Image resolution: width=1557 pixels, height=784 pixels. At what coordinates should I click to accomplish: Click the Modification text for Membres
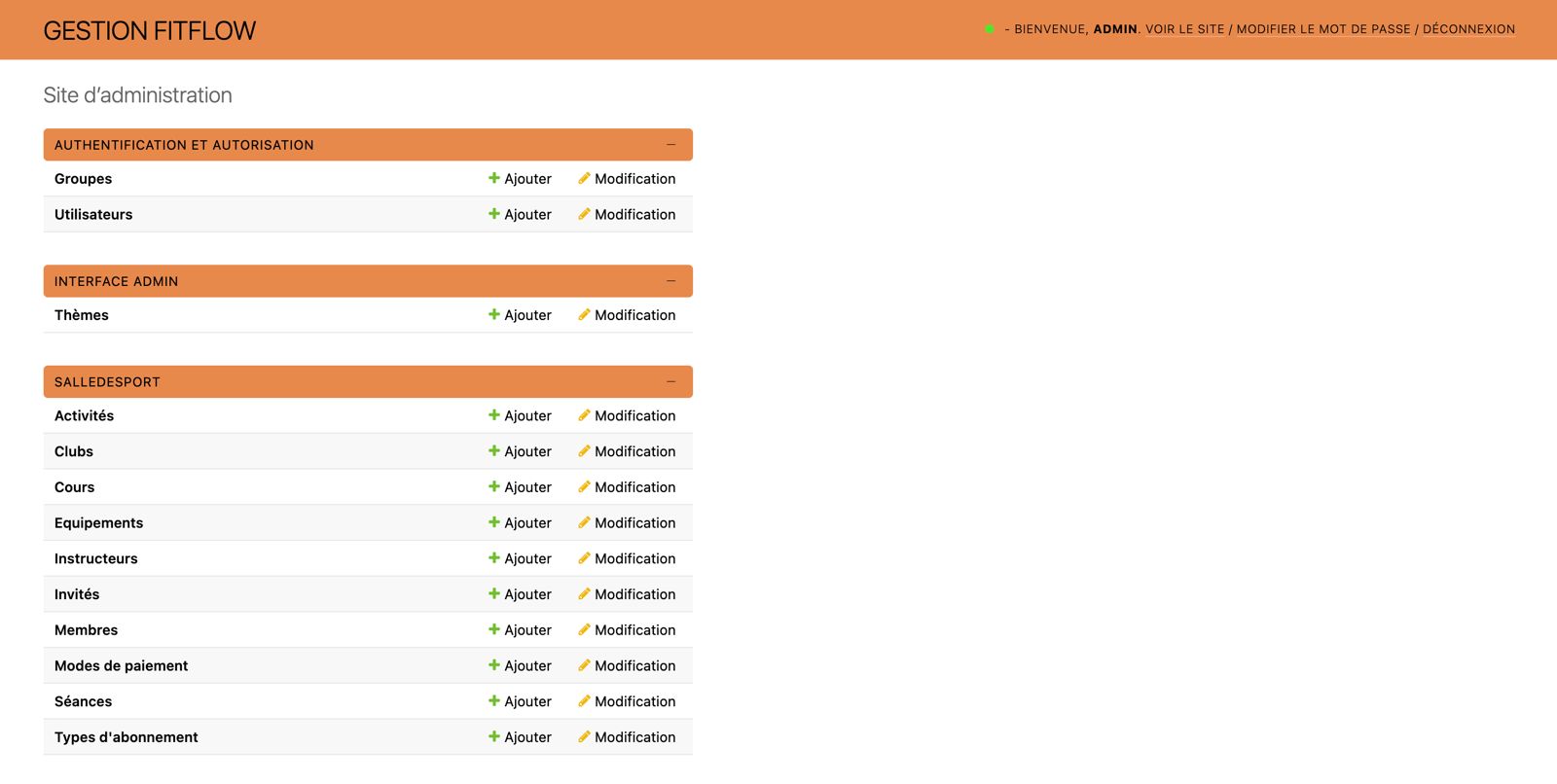pos(634,630)
